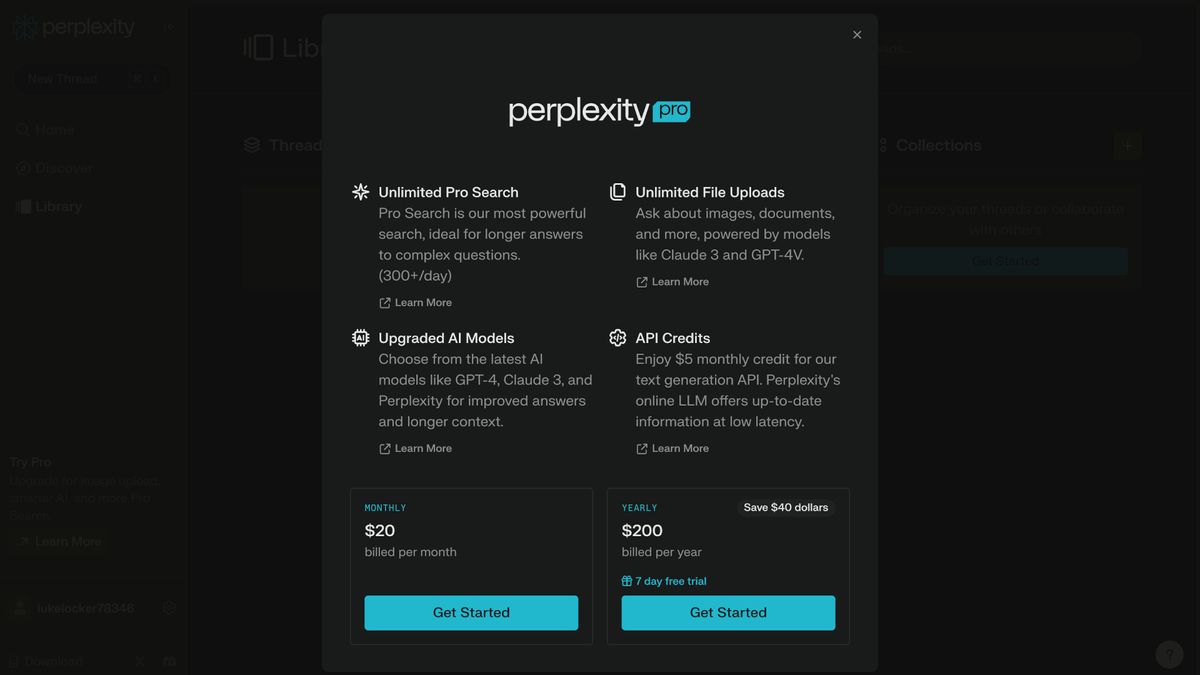Image resolution: width=1200 pixels, height=675 pixels.
Task: Open the help question mark button
Action: pyautogui.click(x=1169, y=654)
